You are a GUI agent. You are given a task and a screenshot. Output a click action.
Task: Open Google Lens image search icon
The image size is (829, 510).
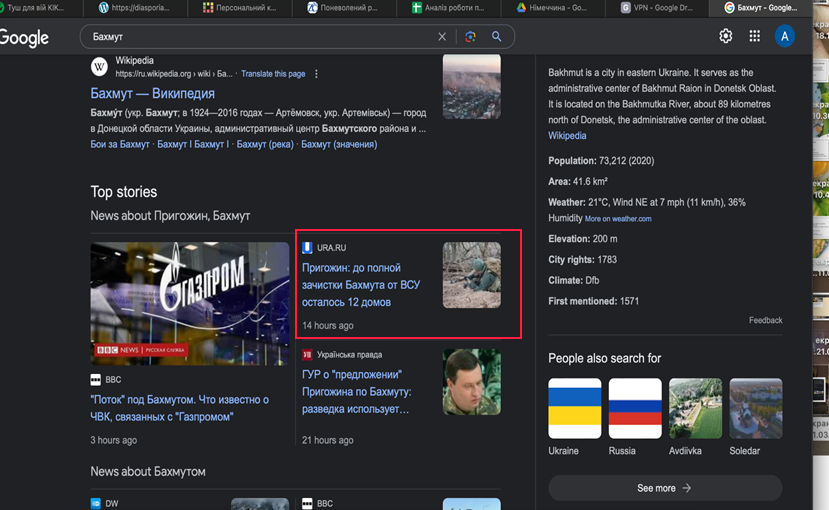(470, 37)
